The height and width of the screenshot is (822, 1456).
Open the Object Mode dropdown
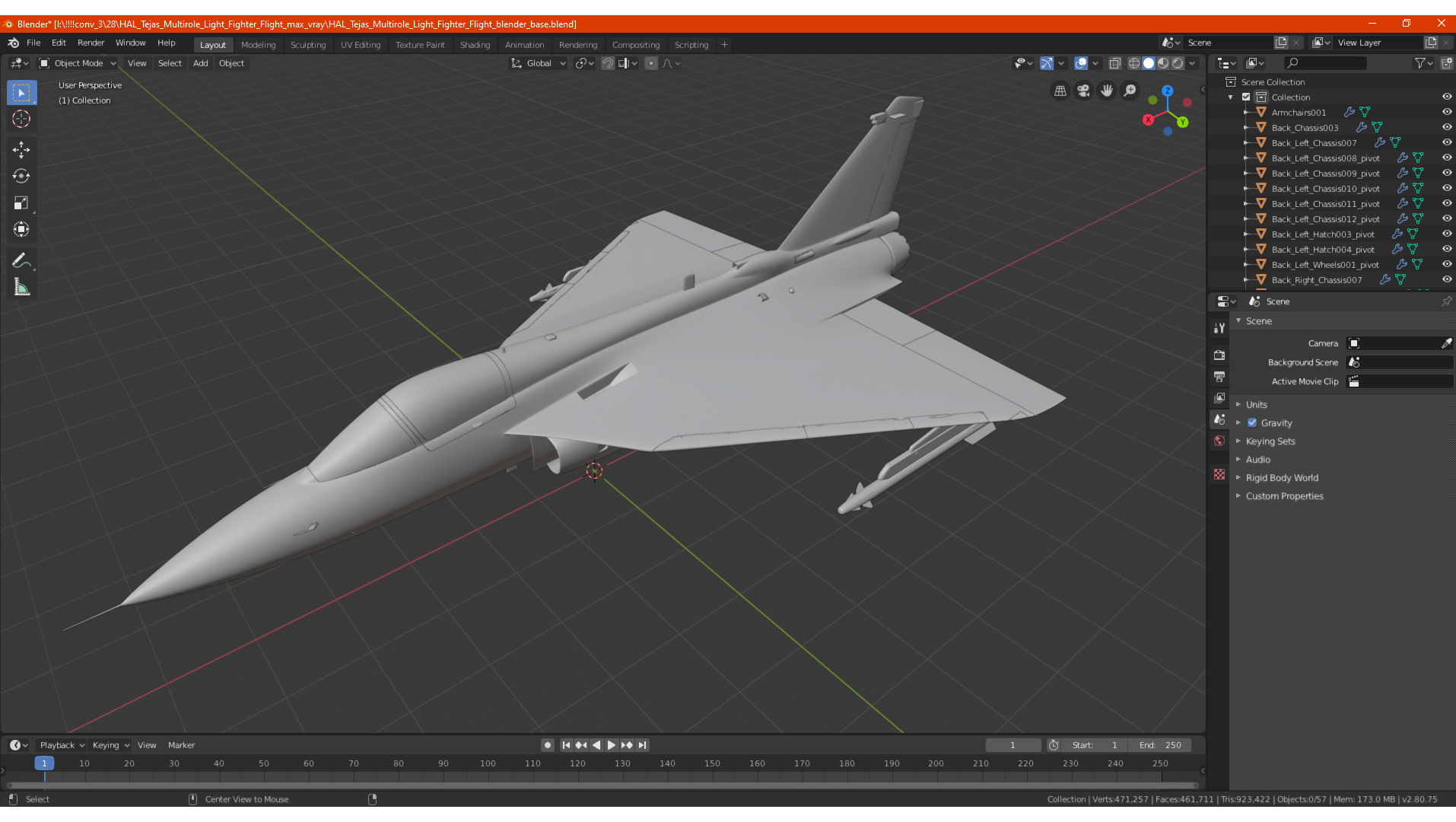78,63
